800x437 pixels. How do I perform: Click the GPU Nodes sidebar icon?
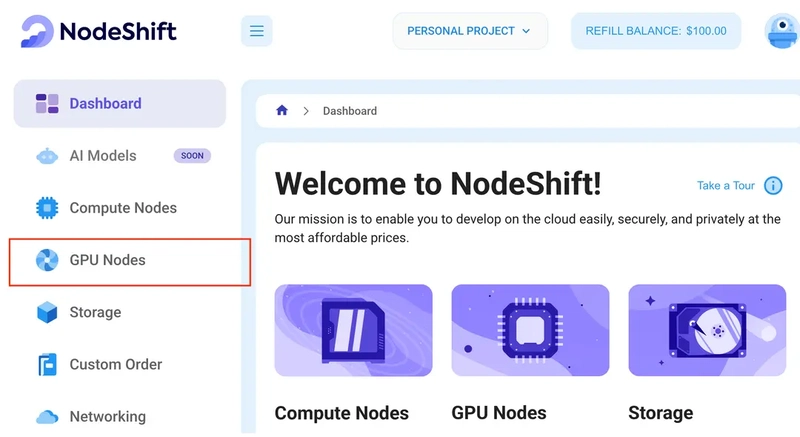47,260
